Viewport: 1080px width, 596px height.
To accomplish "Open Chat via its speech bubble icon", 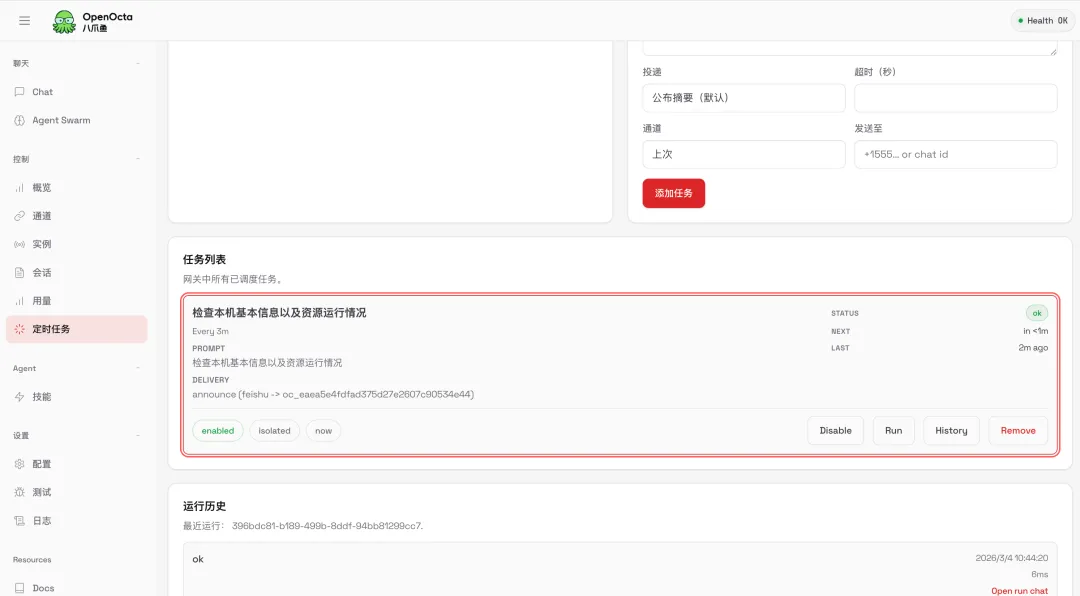I will [20, 92].
